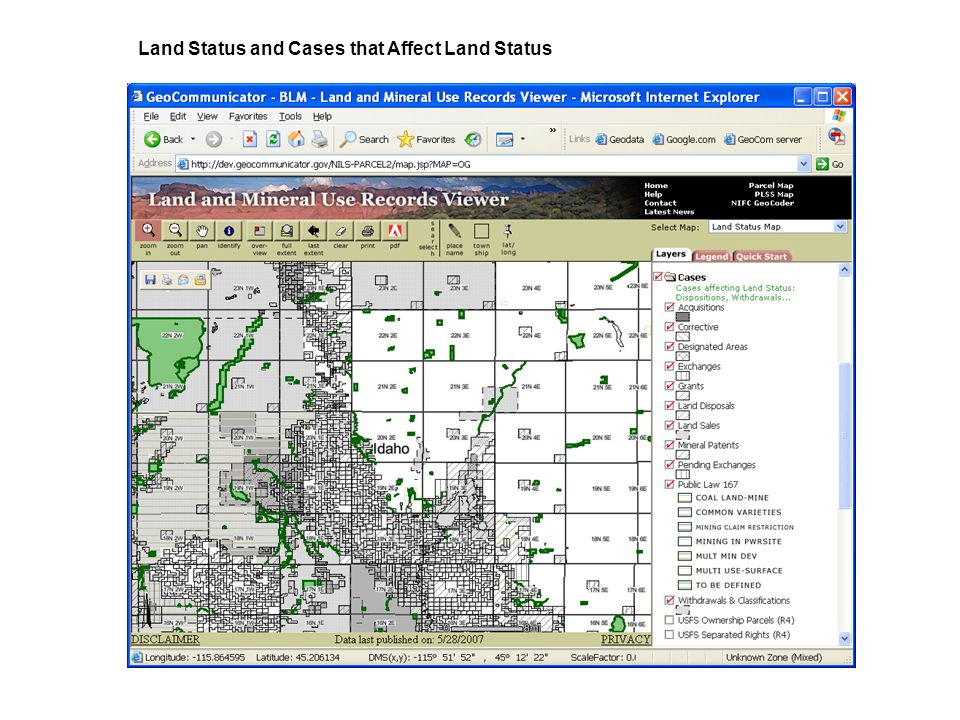This screenshot has height=720, width=960.
Task: Select the Layers tab
Action: coord(670,254)
